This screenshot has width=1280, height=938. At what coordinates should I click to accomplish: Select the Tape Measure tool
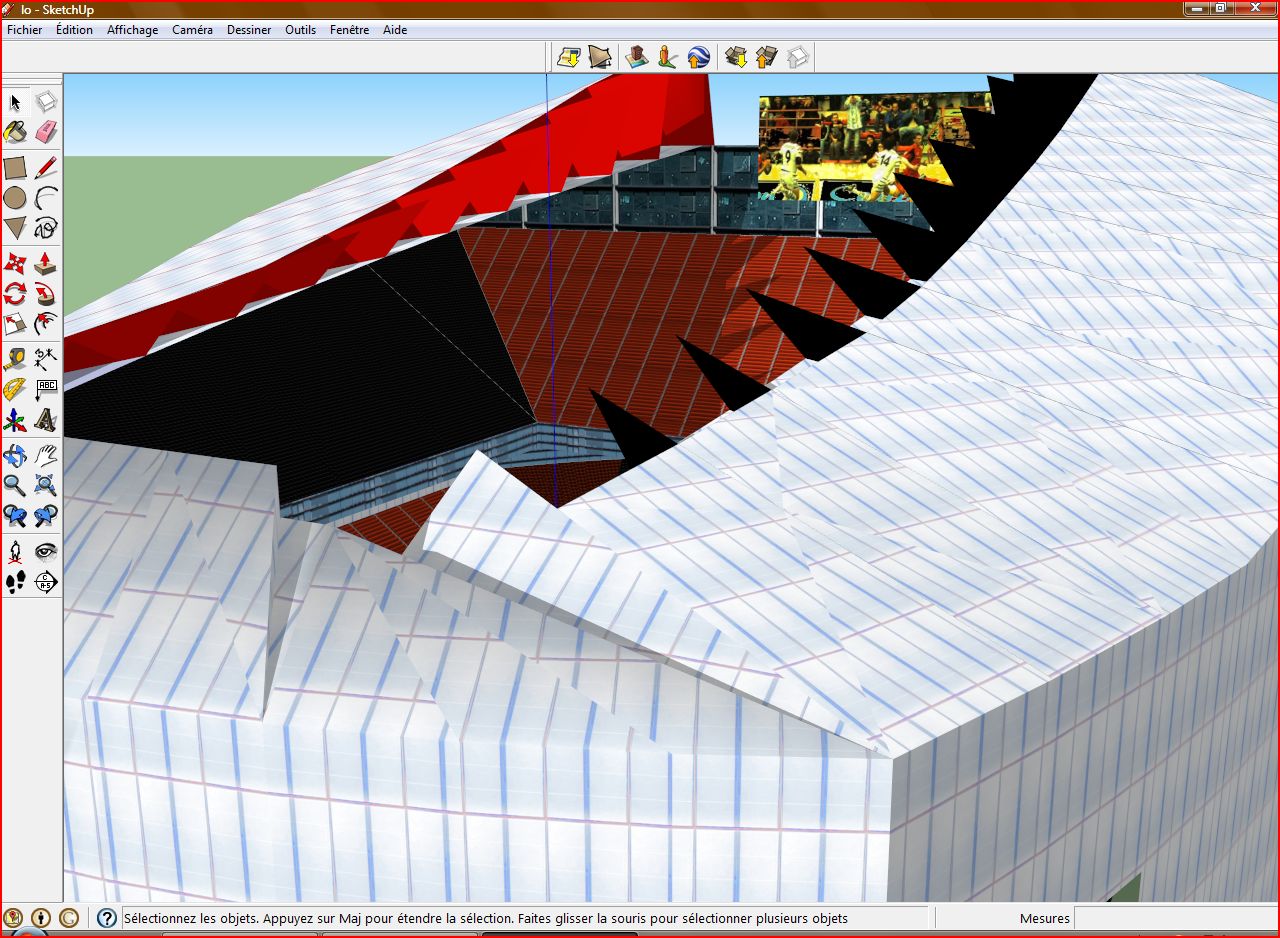[15, 358]
